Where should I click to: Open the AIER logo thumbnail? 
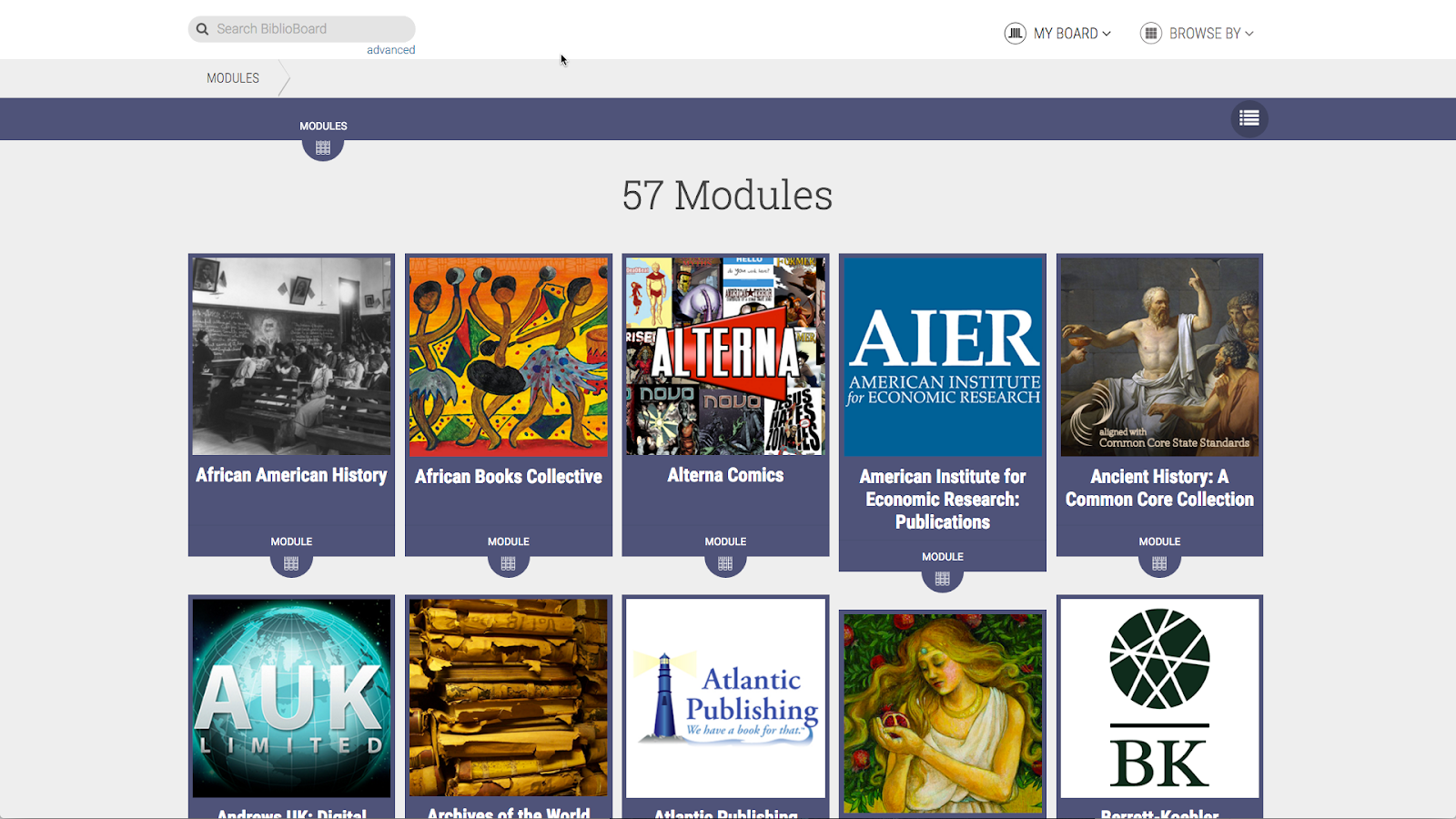click(x=943, y=357)
